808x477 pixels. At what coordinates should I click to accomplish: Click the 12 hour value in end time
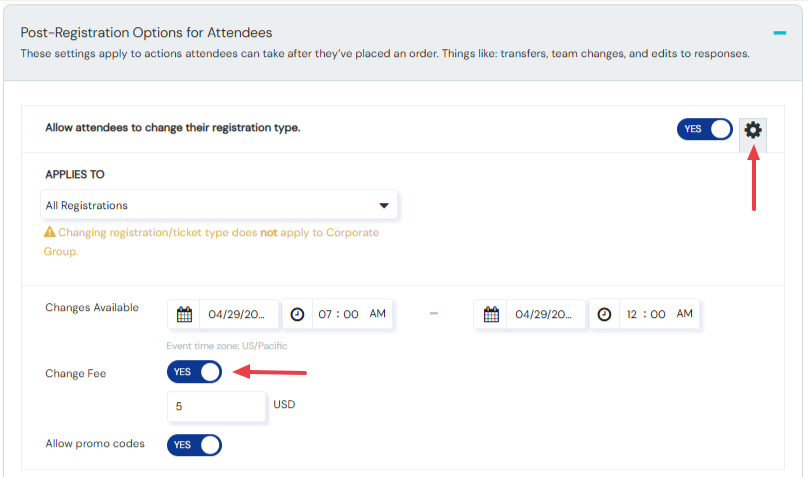(x=632, y=314)
